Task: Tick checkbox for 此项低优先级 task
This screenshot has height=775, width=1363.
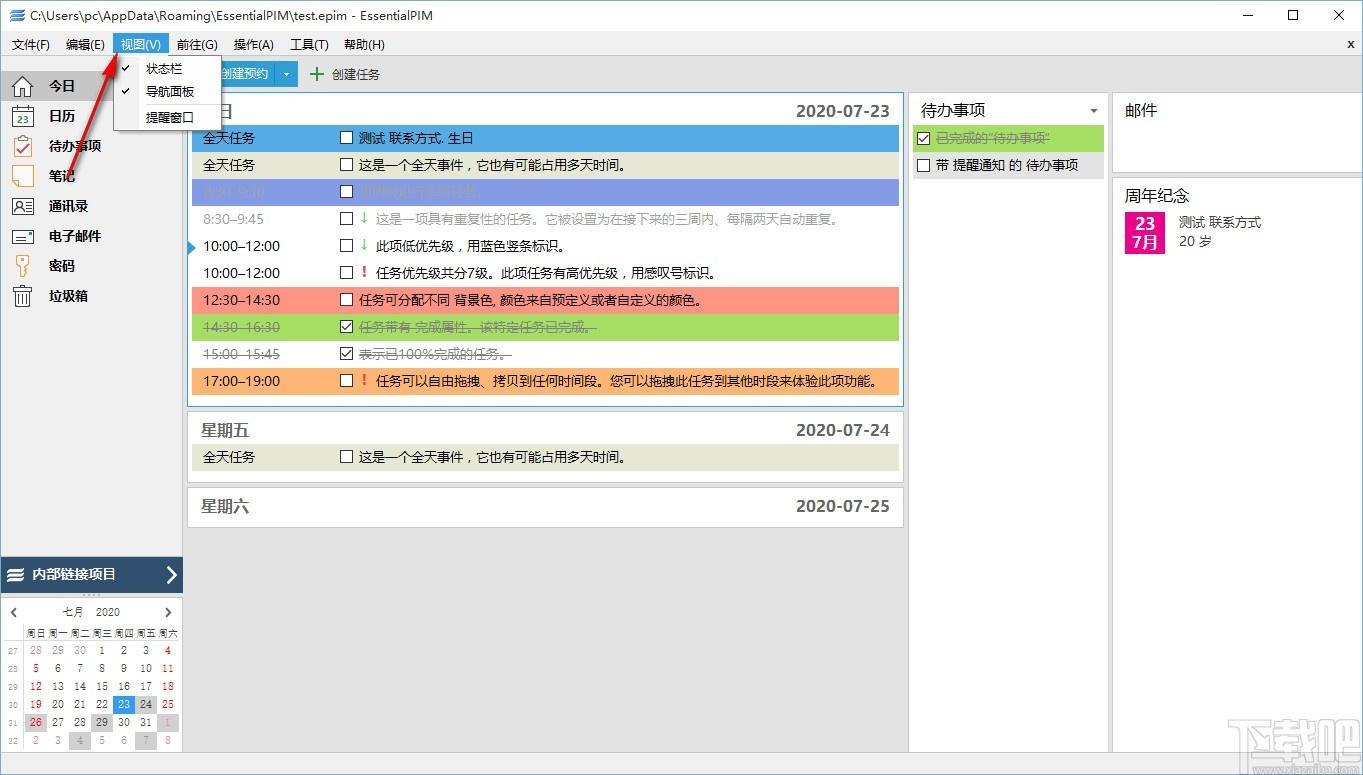Action: (x=346, y=246)
